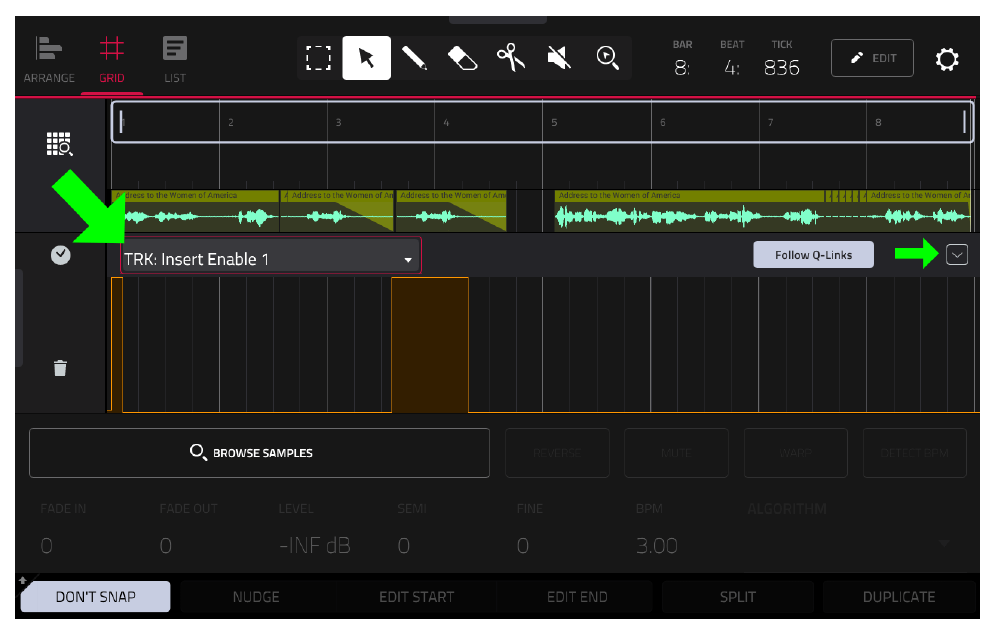Click the dimmed Mute button
Viewport: 996px width, 636px height.
pos(676,453)
